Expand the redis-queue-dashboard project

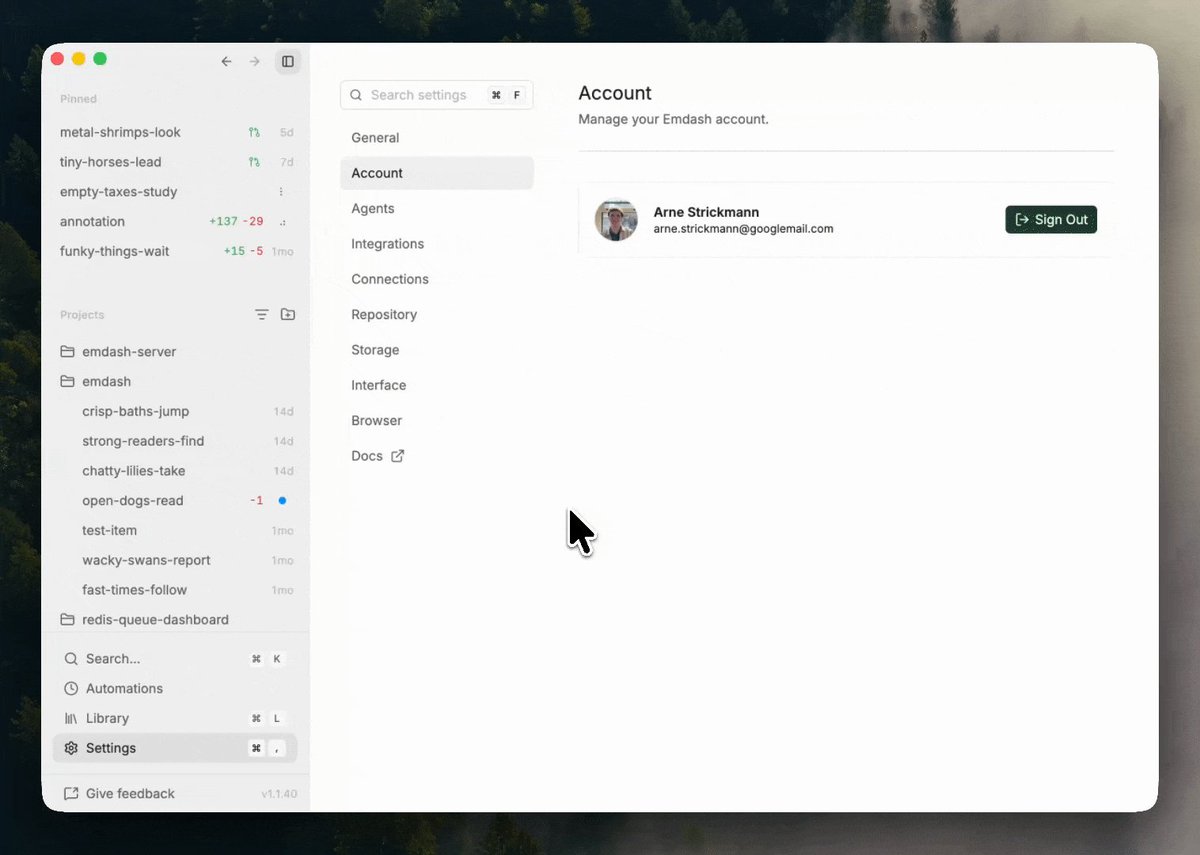coord(175,620)
